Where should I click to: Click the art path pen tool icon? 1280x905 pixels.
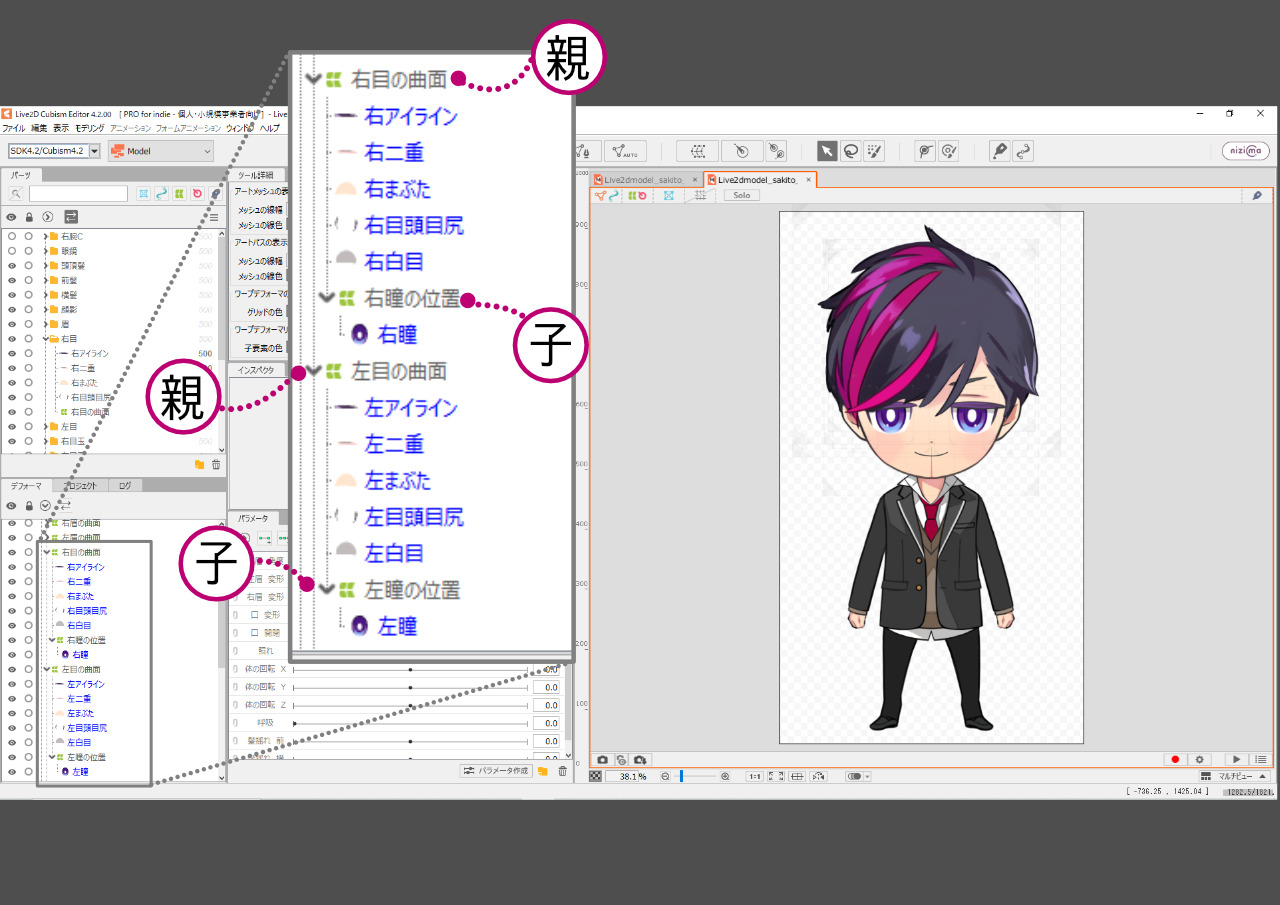[x=999, y=151]
